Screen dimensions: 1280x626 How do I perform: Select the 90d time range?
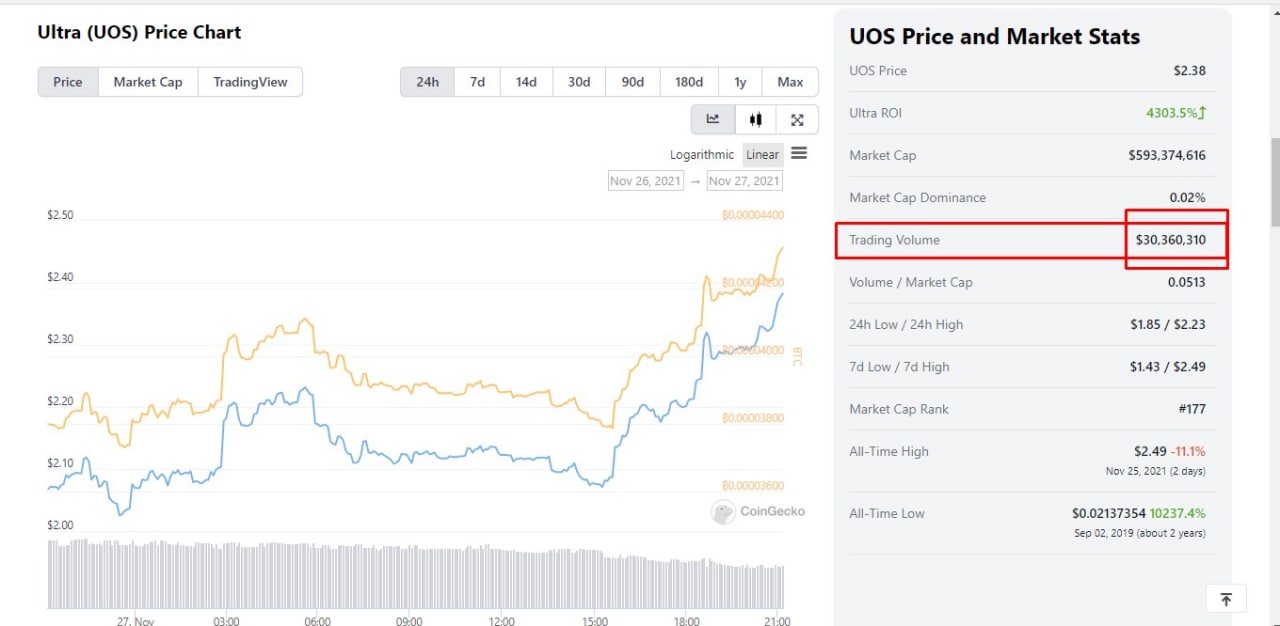pyautogui.click(x=633, y=82)
